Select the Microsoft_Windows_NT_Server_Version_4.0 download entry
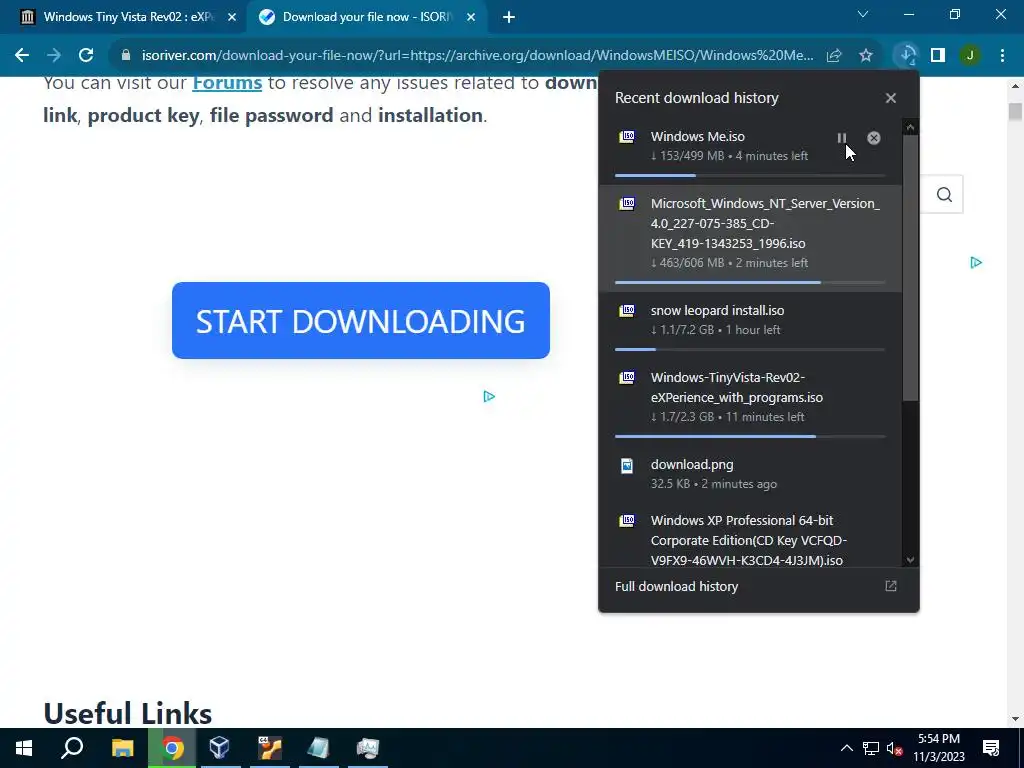 [x=750, y=238]
